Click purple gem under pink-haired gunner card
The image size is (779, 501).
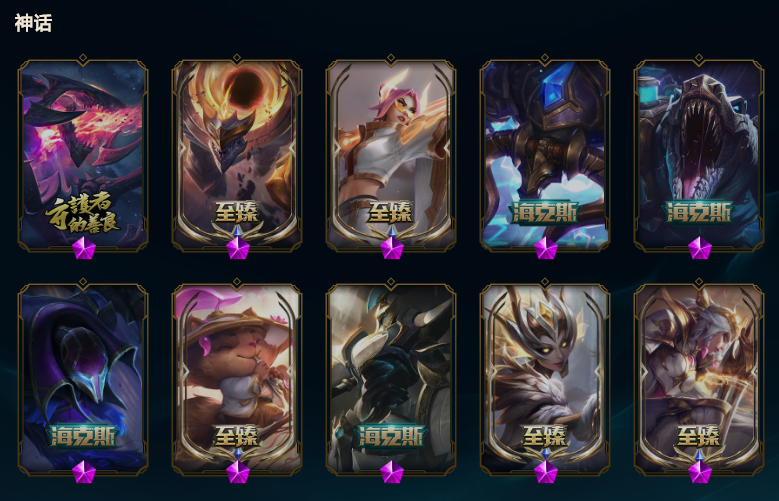coord(391,248)
